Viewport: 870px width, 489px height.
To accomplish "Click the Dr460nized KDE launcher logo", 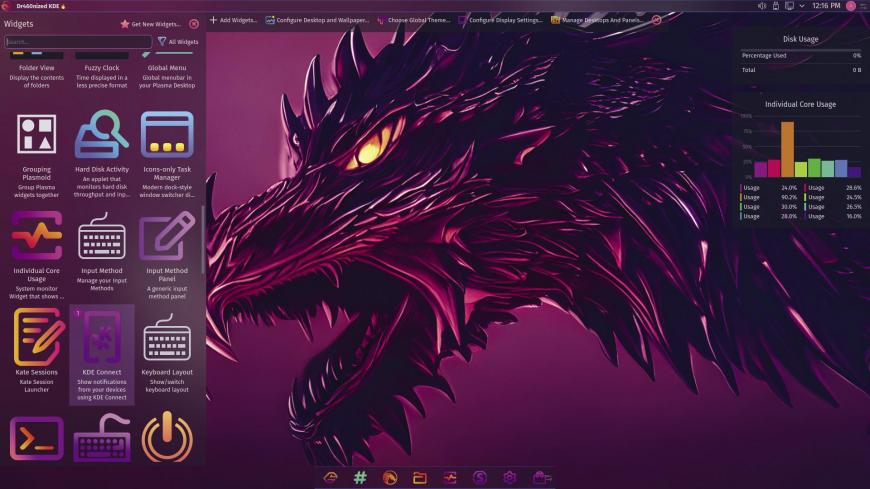I will coord(6,6).
